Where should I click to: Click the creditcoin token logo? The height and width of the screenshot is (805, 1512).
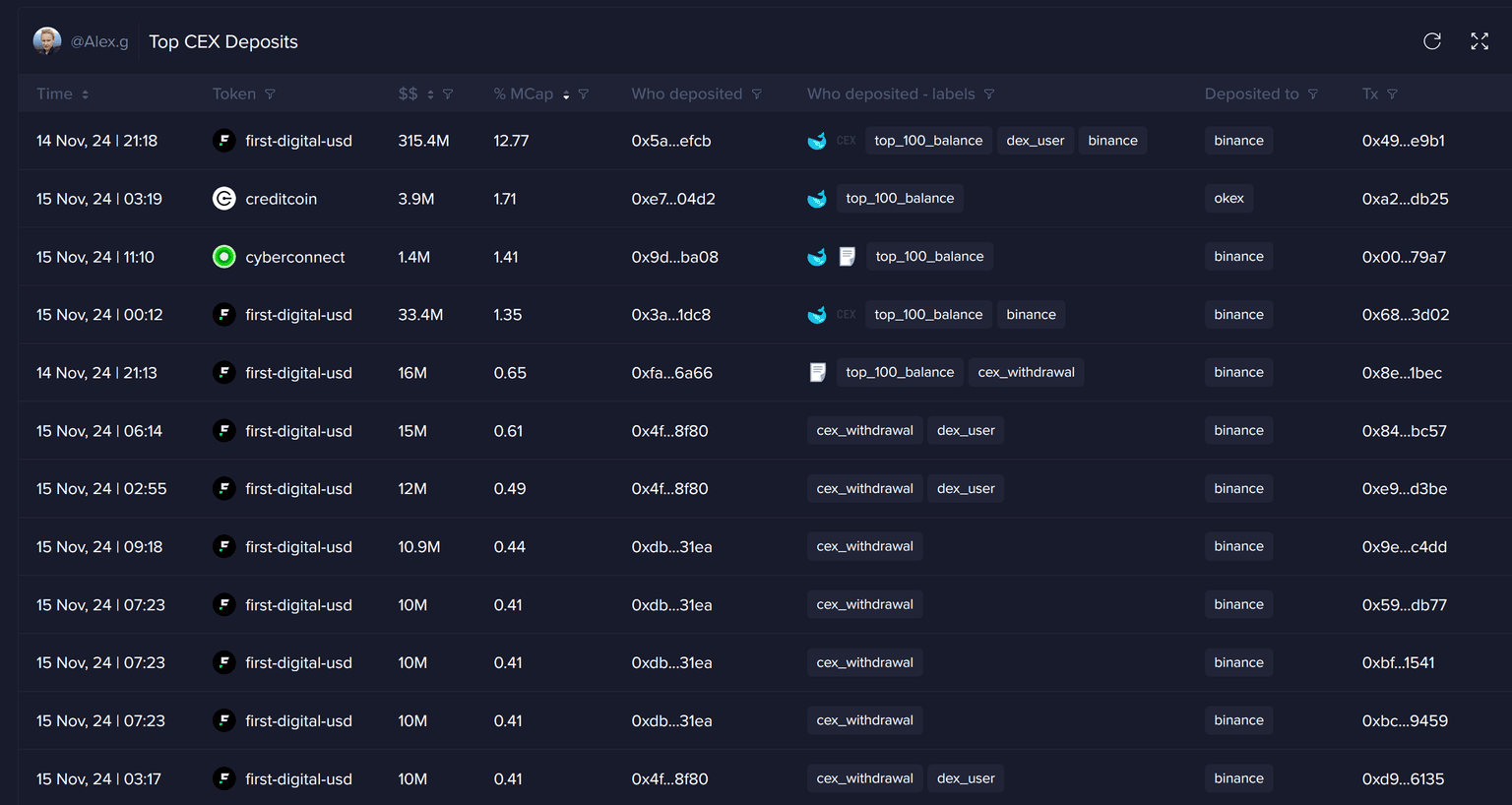coord(224,199)
